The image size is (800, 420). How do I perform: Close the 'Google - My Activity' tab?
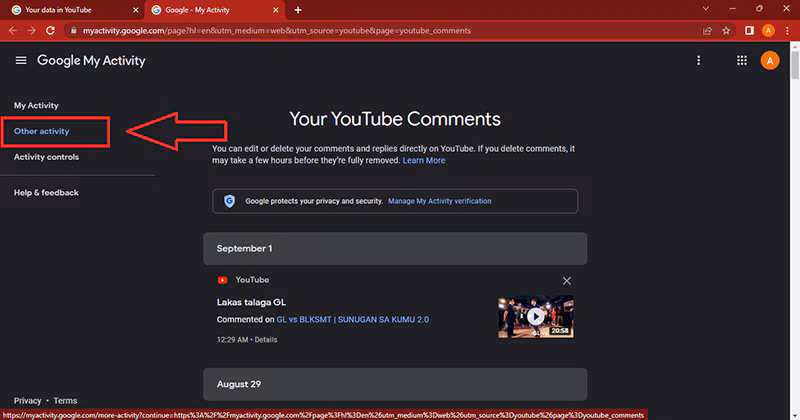pos(276,10)
